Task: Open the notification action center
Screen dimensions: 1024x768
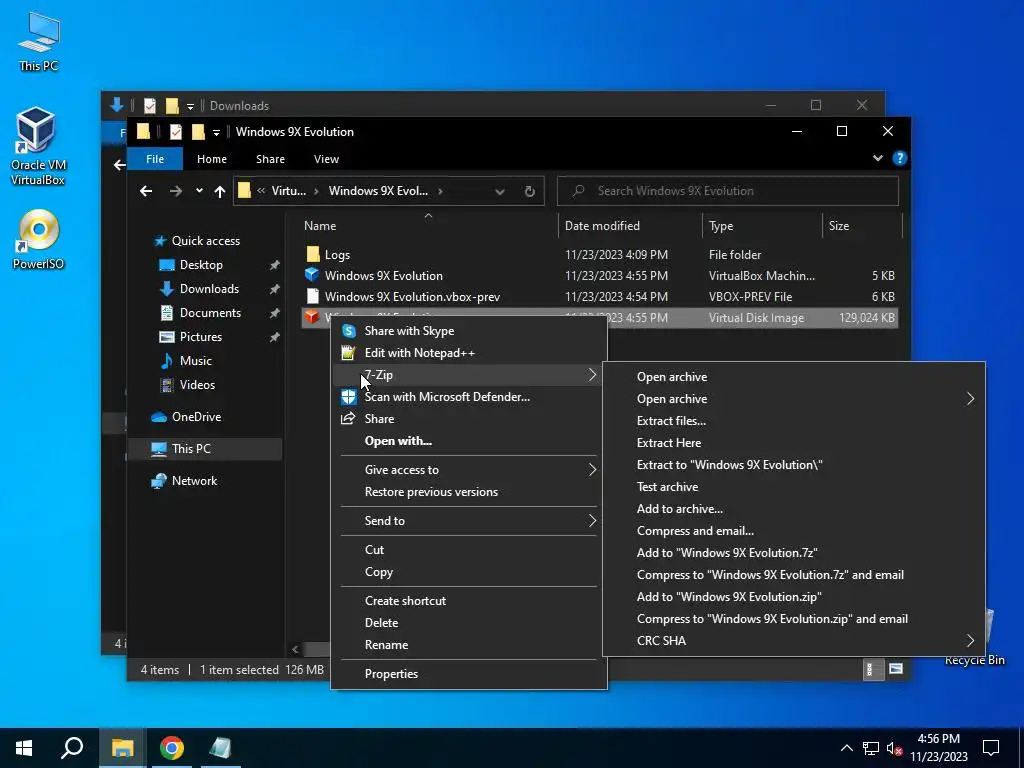Action: pos(991,748)
